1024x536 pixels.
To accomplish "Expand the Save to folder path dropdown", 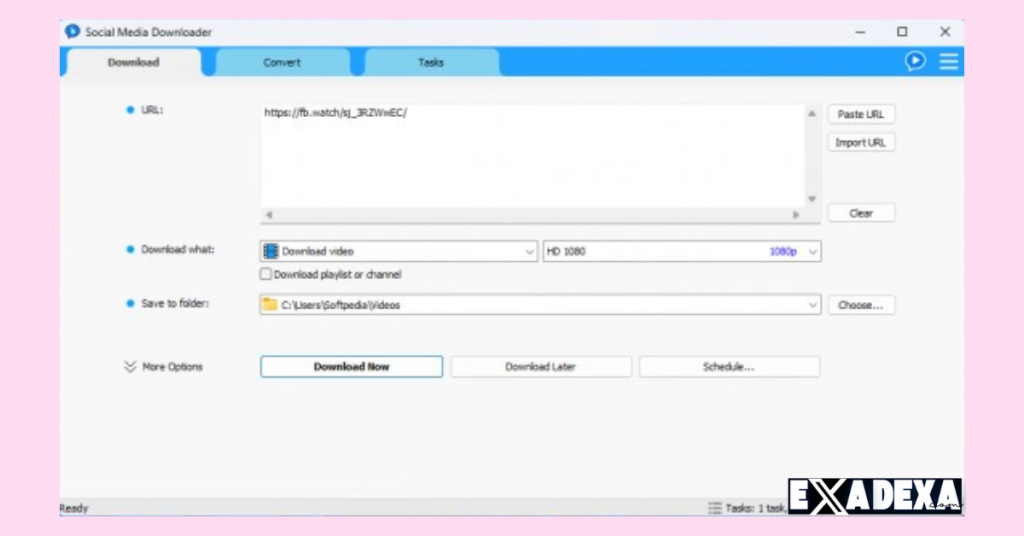I will coord(812,305).
